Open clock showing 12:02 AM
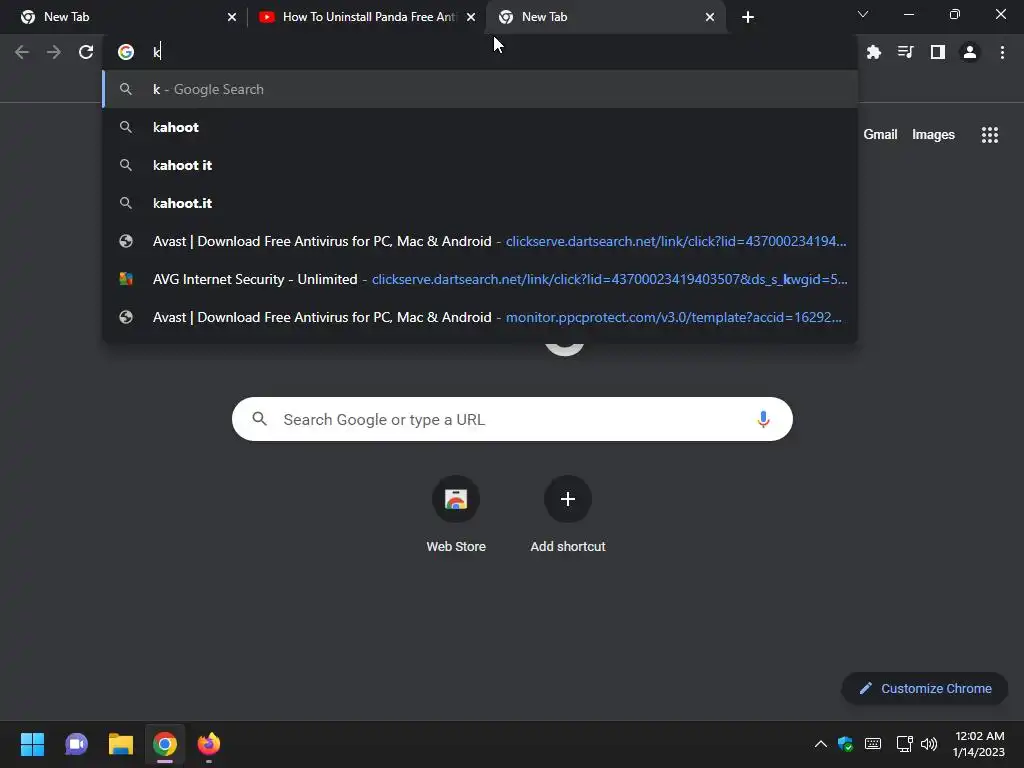This screenshot has height=768, width=1024. click(x=978, y=744)
